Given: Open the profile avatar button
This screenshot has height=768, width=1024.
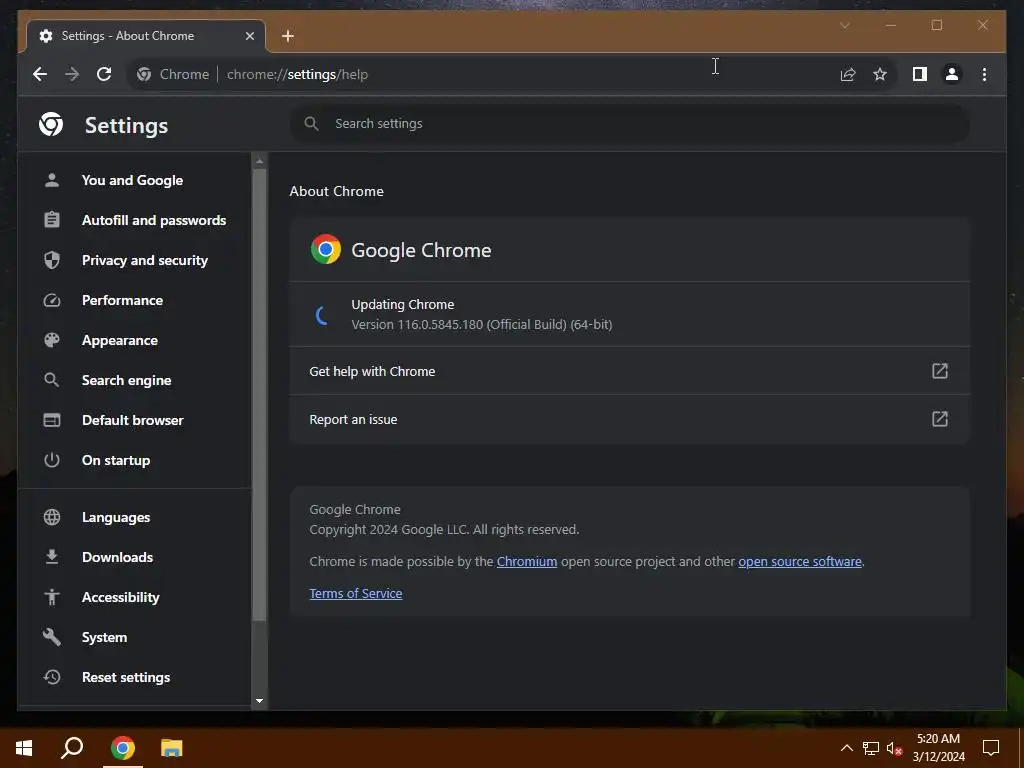Looking at the screenshot, I should click(x=952, y=74).
